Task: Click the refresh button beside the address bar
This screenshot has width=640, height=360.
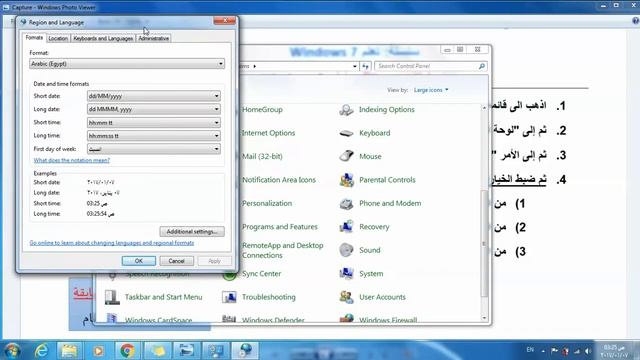Action: point(365,66)
